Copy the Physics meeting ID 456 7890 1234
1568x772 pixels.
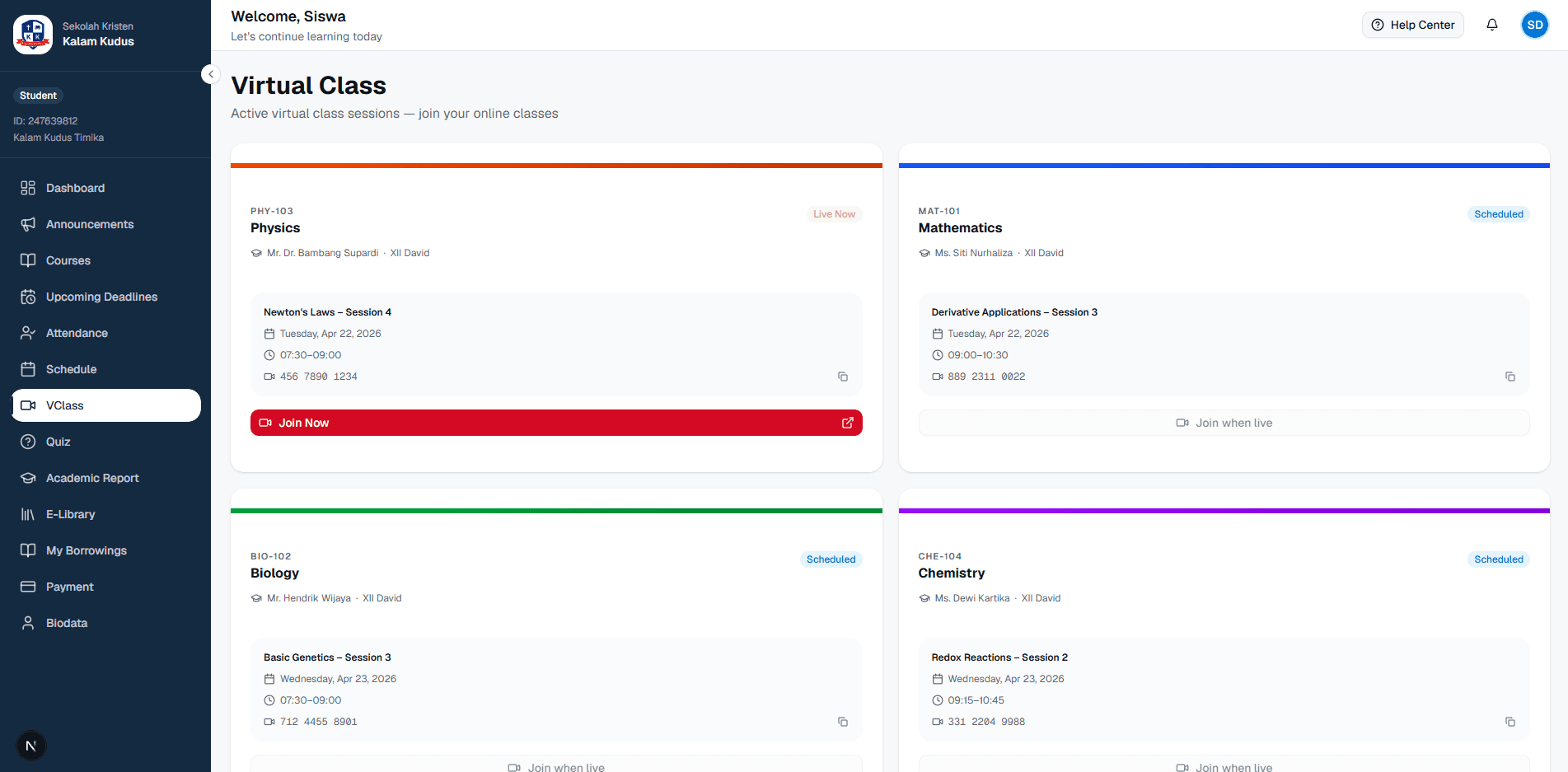[x=842, y=377]
